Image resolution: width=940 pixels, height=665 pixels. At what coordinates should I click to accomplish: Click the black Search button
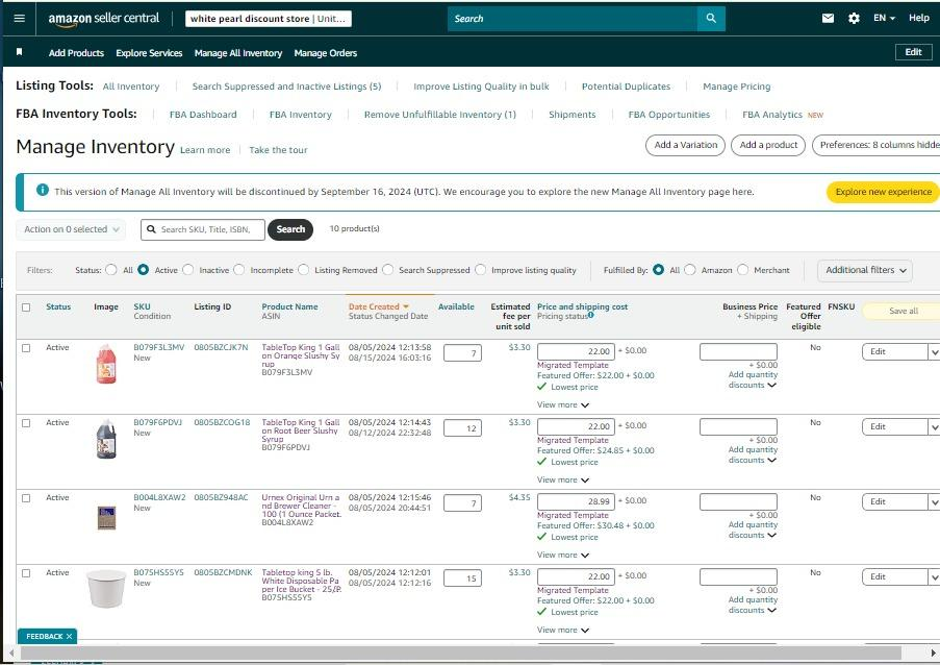pos(290,229)
